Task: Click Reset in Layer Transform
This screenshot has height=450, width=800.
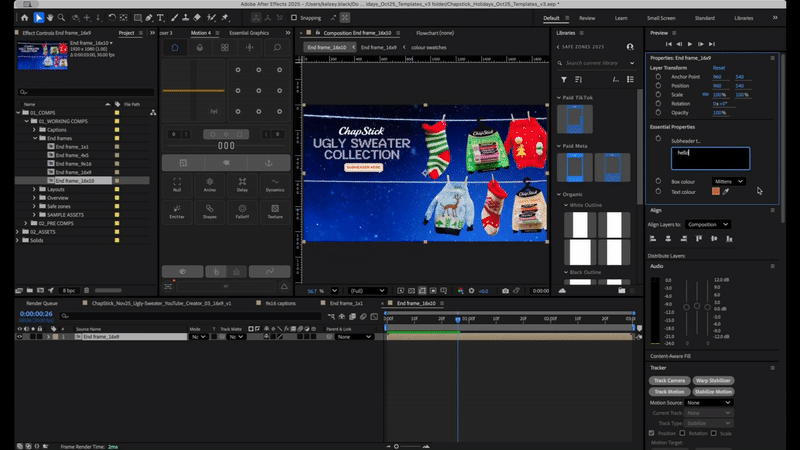Action: pyautogui.click(x=719, y=68)
